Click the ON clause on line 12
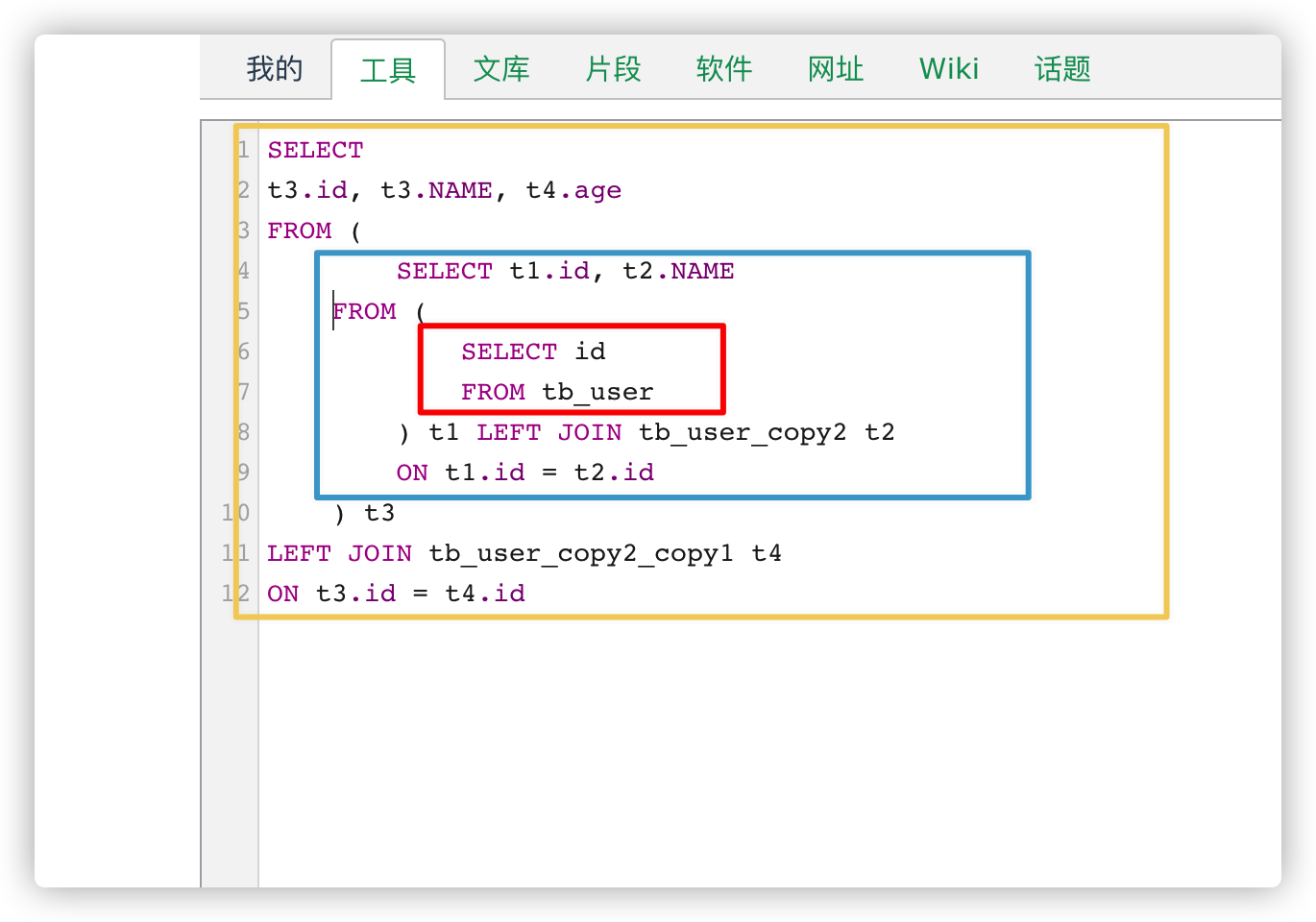The height and width of the screenshot is (922, 1316). coord(282,594)
